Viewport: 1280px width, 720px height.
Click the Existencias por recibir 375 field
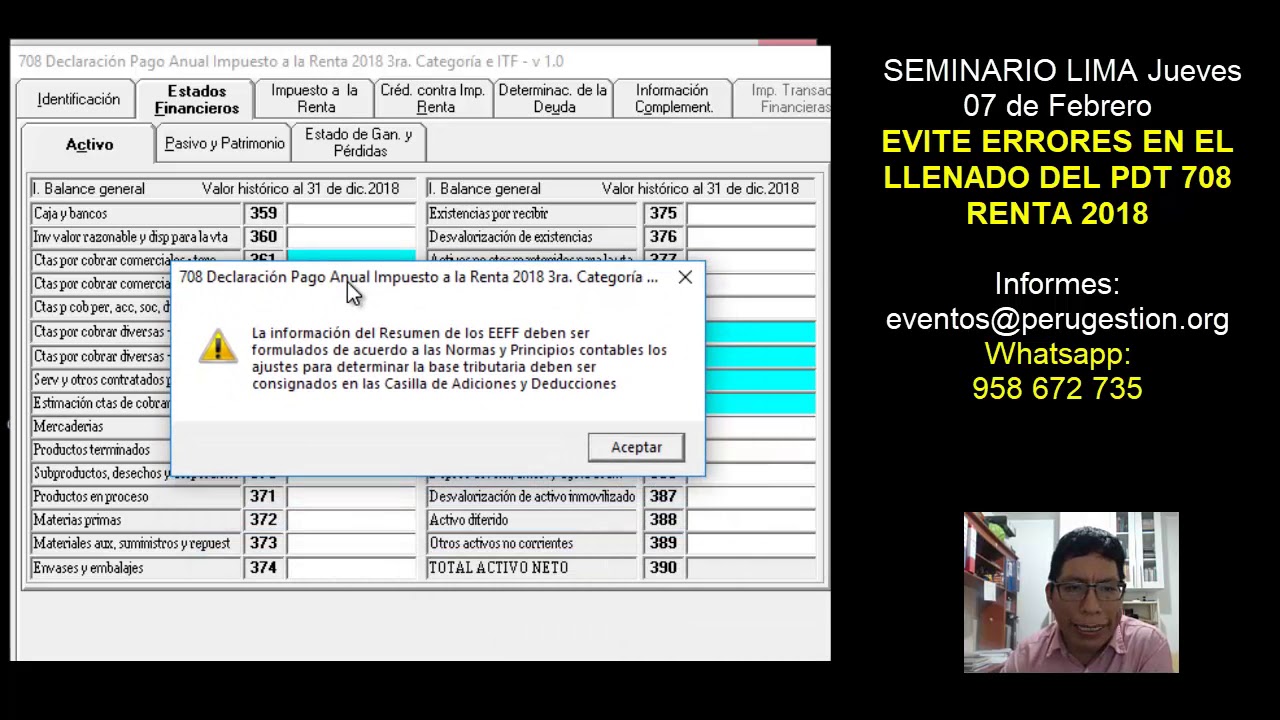click(751, 213)
